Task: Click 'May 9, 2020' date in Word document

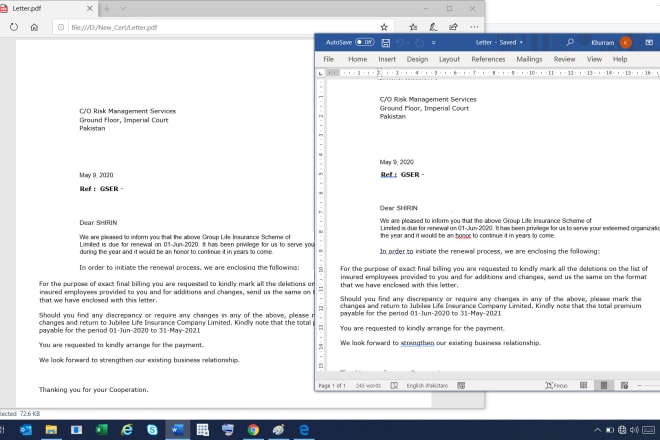Action: coord(397,162)
